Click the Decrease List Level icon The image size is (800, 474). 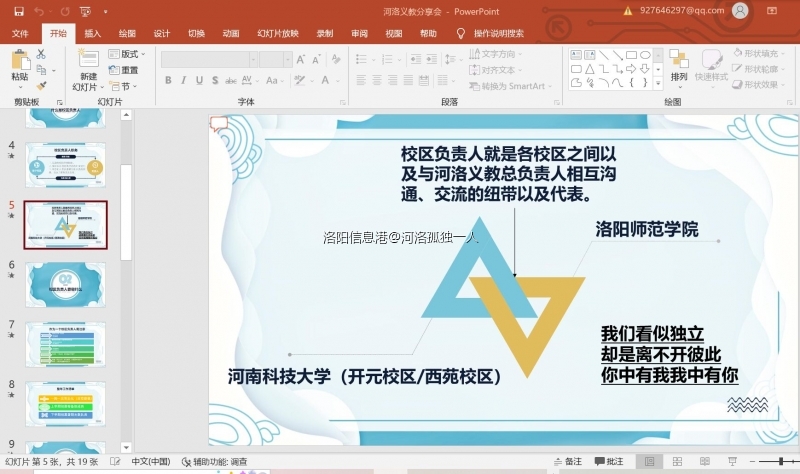point(416,59)
